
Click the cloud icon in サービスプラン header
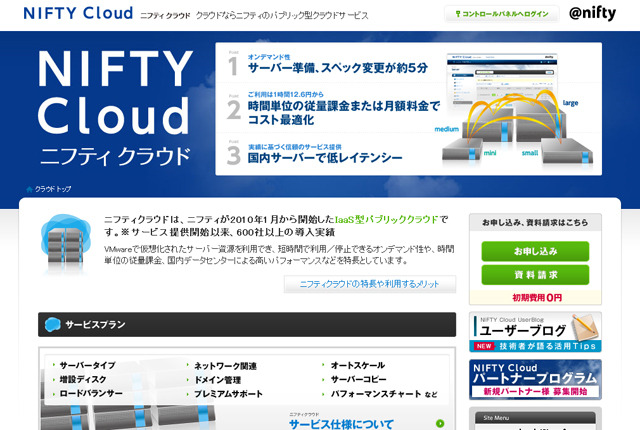pos(53,324)
